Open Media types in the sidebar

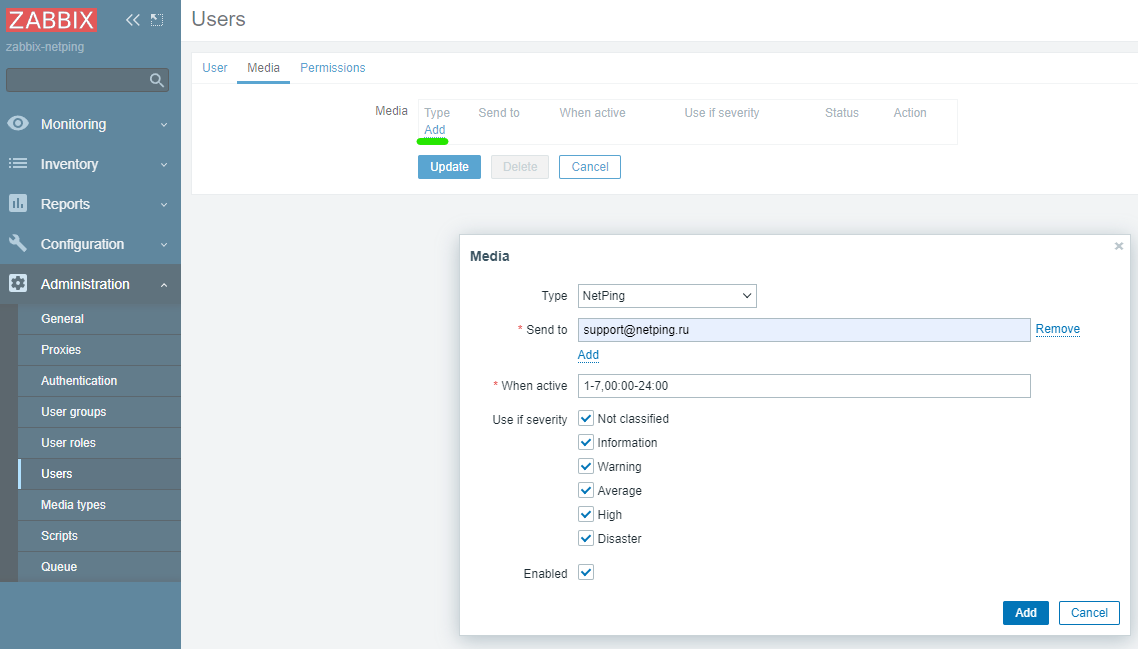(x=73, y=505)
